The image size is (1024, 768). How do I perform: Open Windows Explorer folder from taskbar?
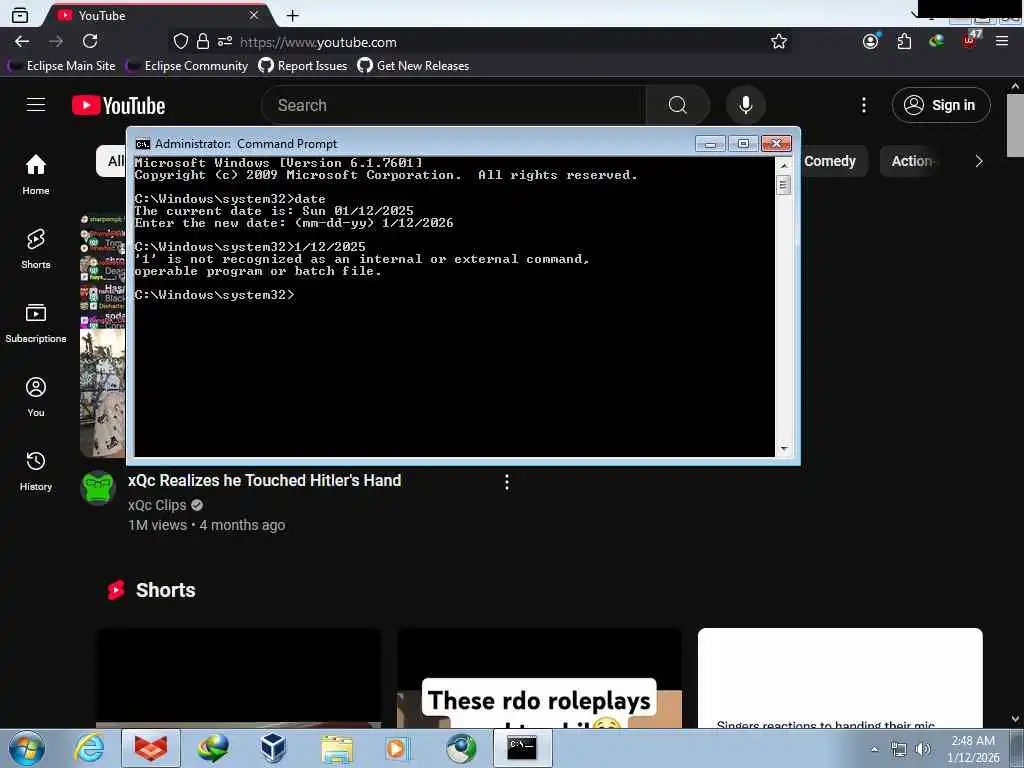tap(336, 749)
